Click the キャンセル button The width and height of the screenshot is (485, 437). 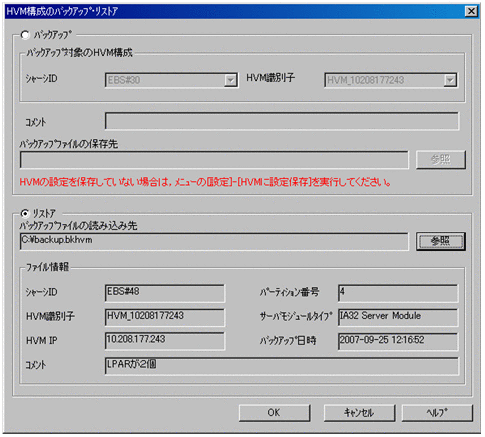pos(359,413)
